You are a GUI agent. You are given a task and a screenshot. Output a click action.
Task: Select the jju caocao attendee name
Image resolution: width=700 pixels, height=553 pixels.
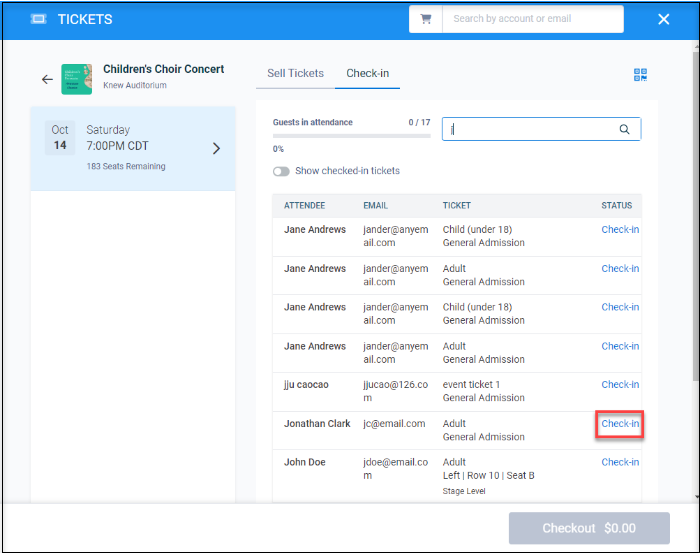tap(306, 385)
